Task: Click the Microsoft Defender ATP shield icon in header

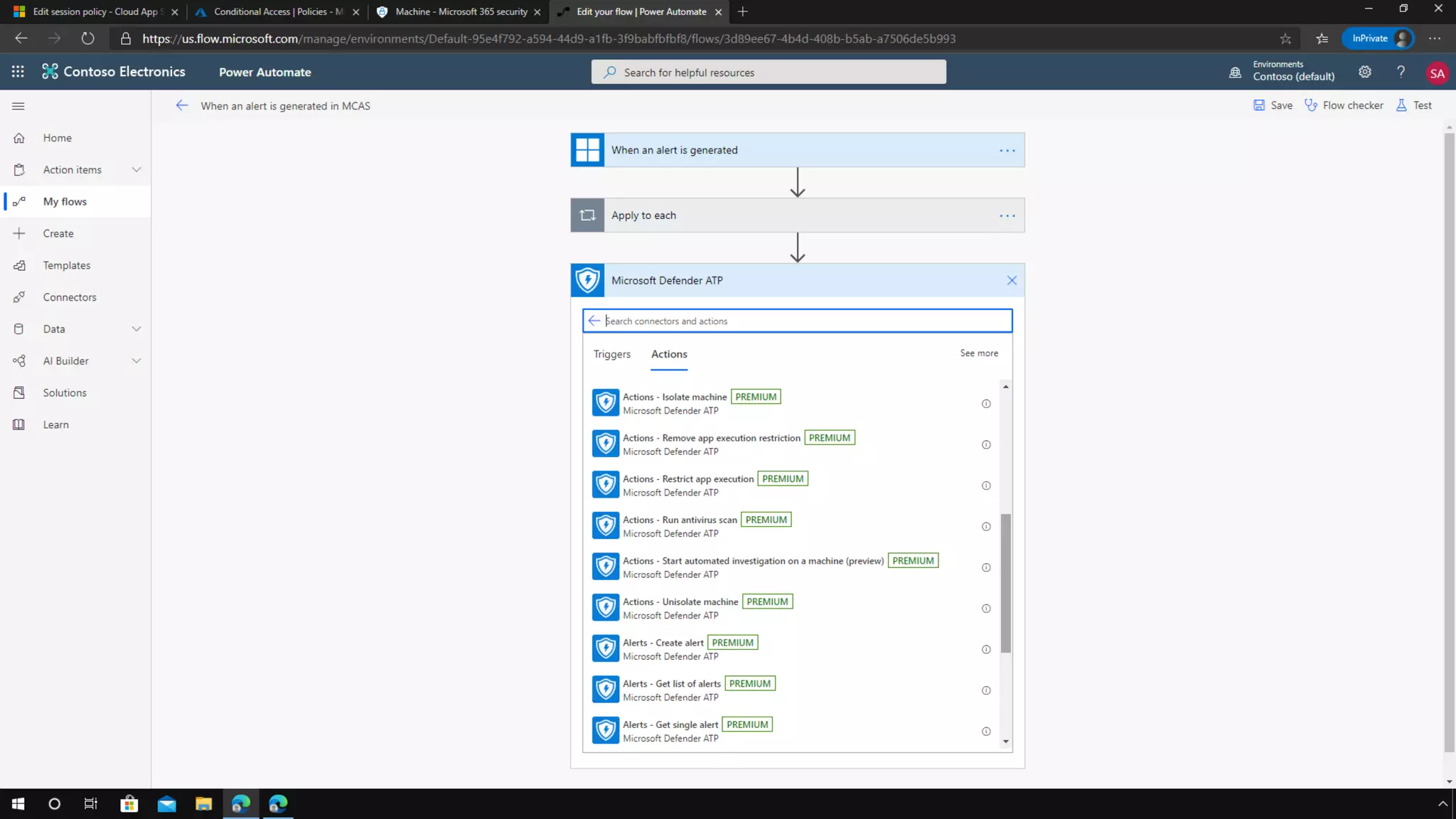Action: [587, 280]
